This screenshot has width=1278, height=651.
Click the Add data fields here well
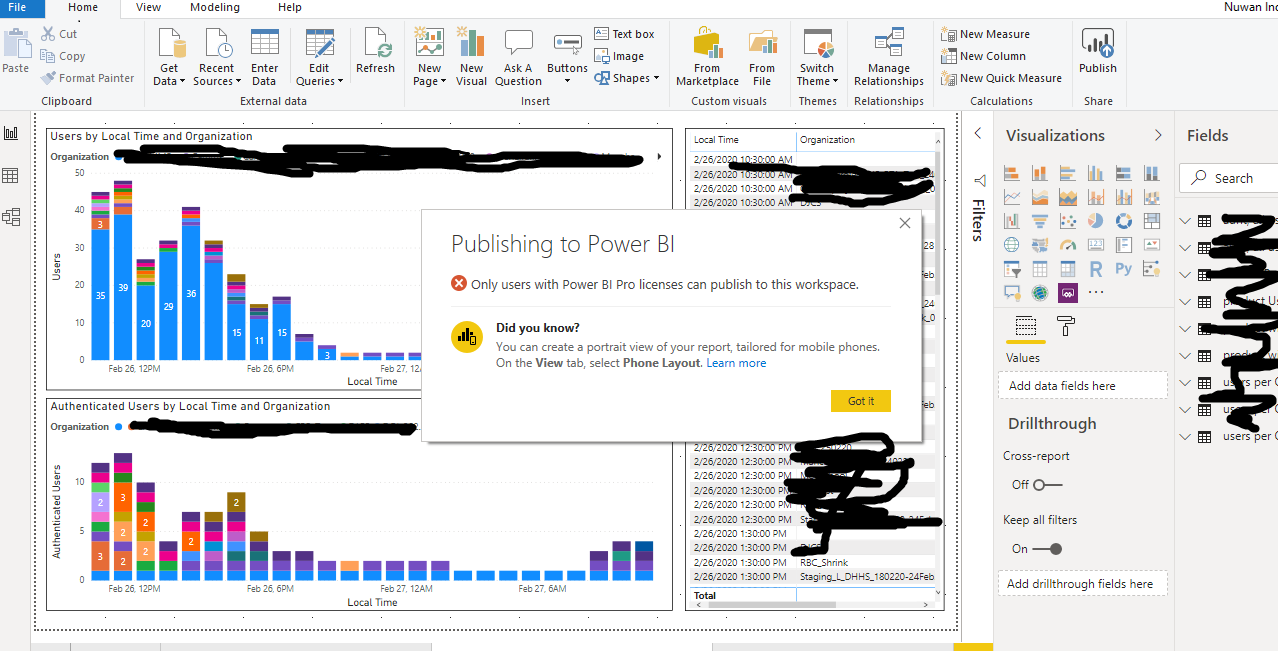(1083, 385)
